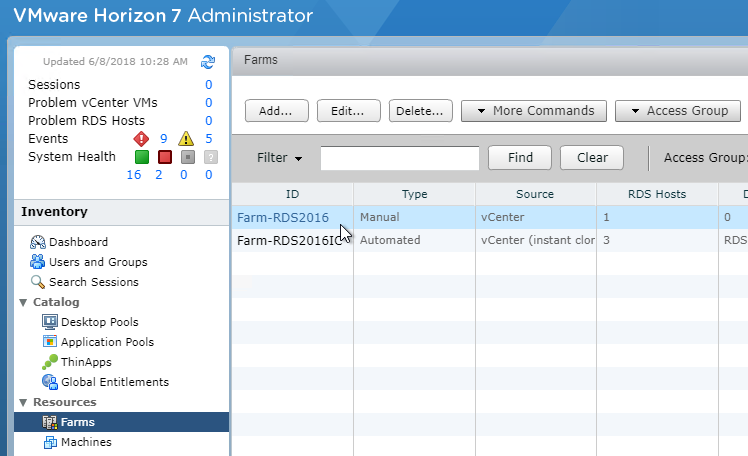Open the Filter dropdown
Image resolution: width=748 pixels, height=456 pixels.
tap(279, 158)
